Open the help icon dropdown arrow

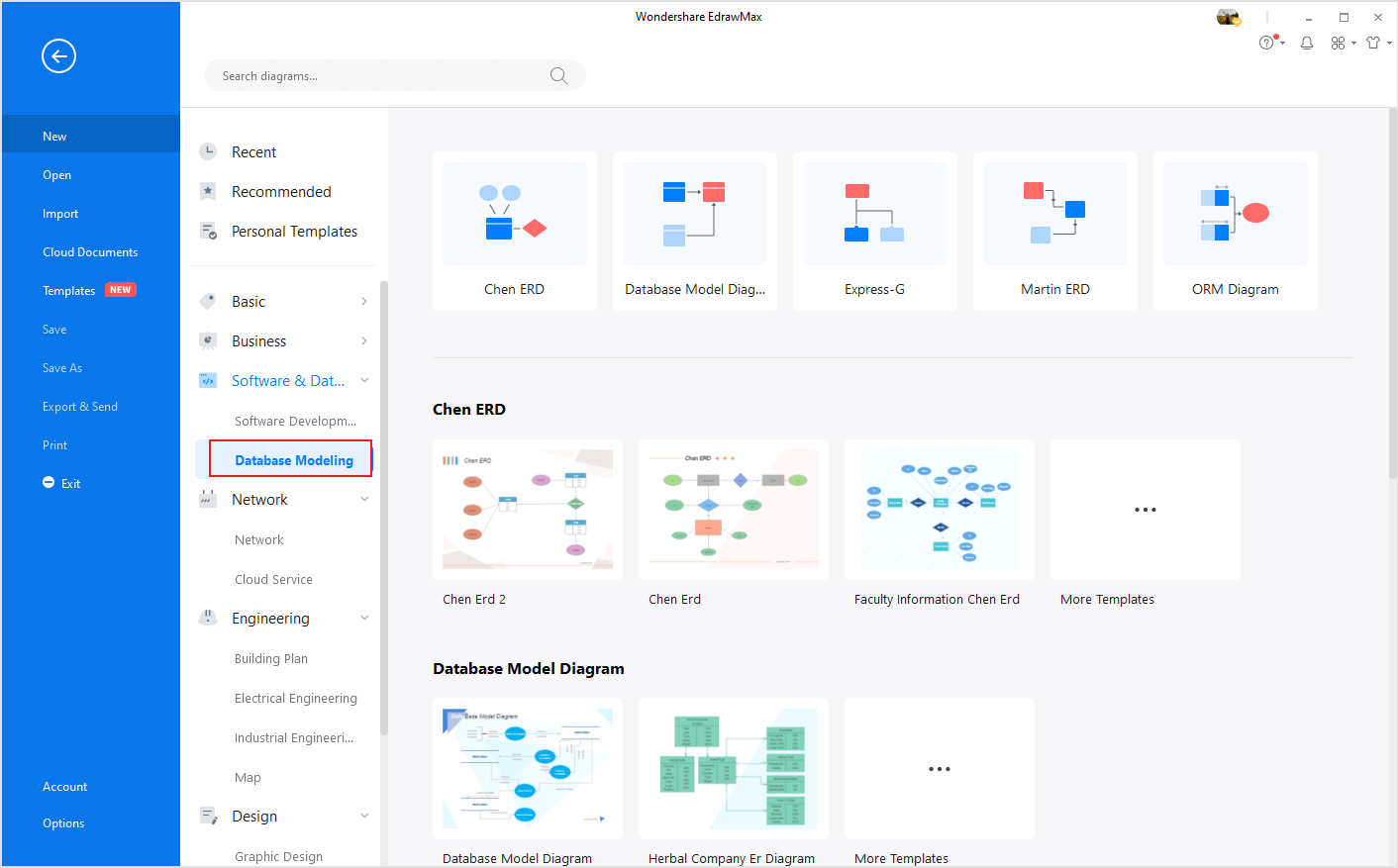pyautogui.click(x=1282, y=44)
